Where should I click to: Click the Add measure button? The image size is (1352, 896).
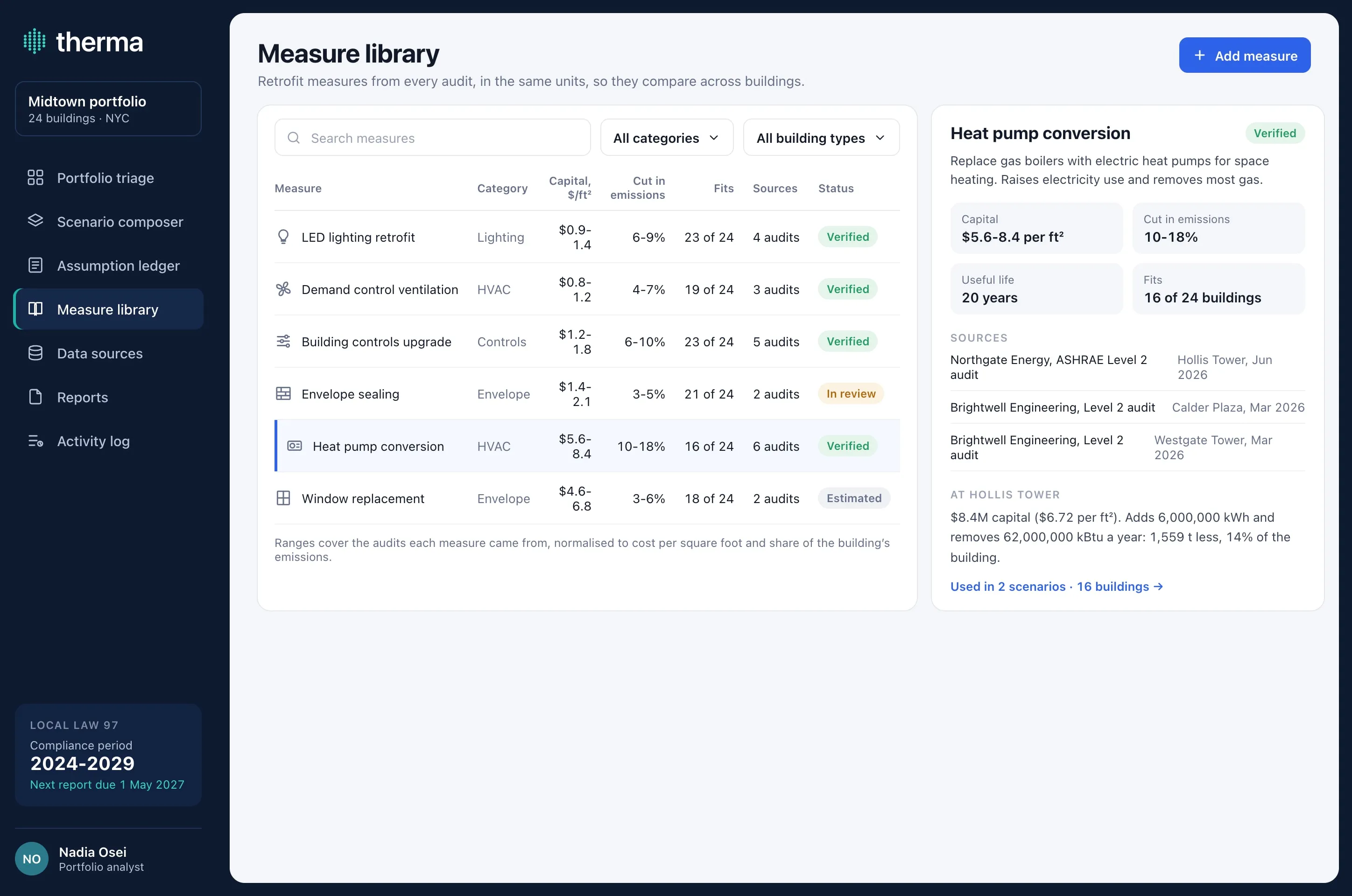click(1245, 55)
